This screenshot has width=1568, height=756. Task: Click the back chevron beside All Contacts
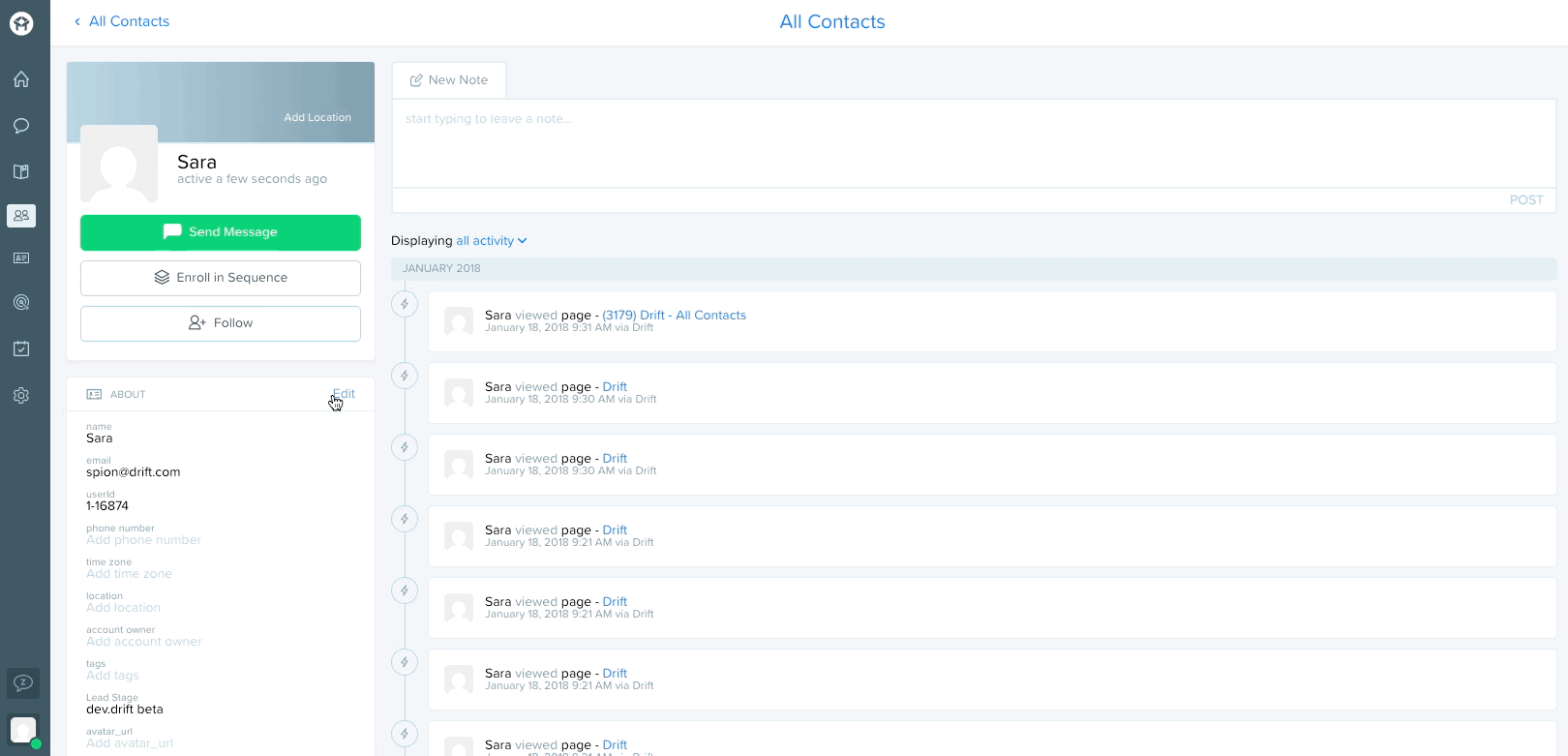[77, 21]
